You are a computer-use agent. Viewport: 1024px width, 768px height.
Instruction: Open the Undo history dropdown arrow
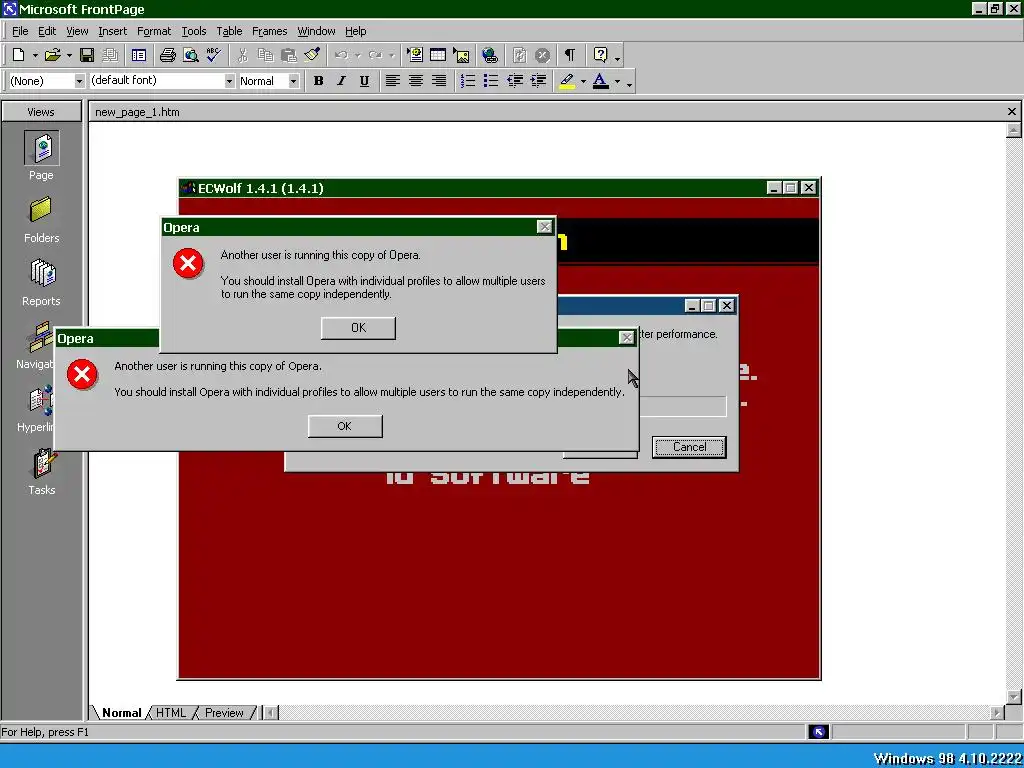357,56
